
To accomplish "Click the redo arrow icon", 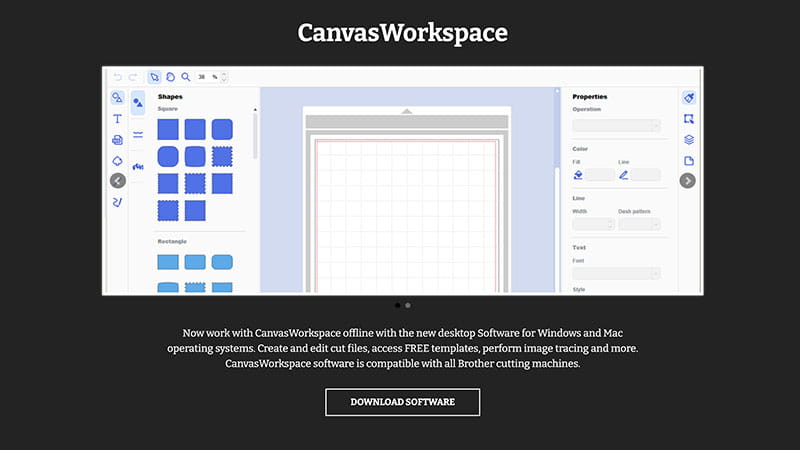I will pos(133,77).
